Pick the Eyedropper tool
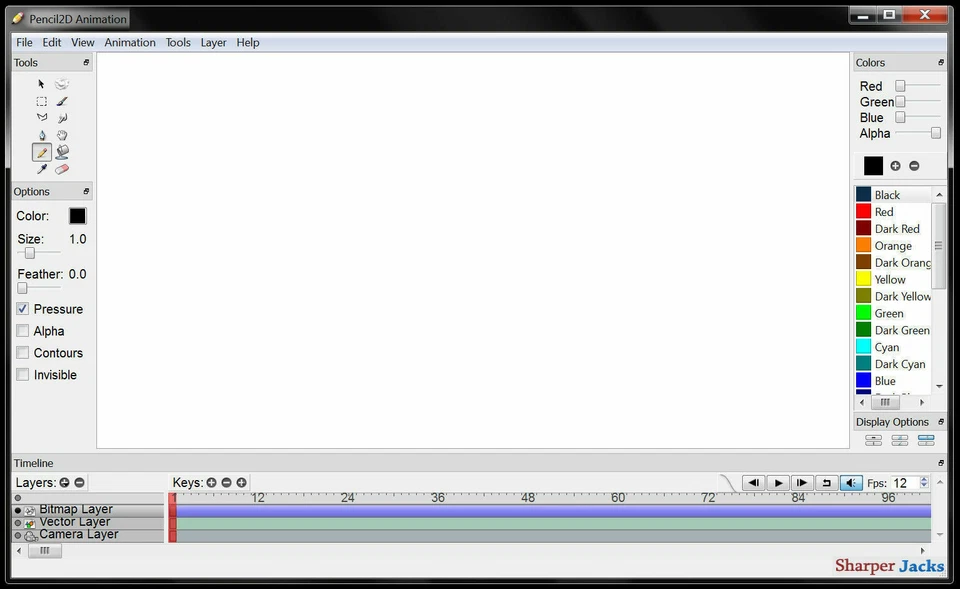 pyautogui.click(x=41, y=168)
